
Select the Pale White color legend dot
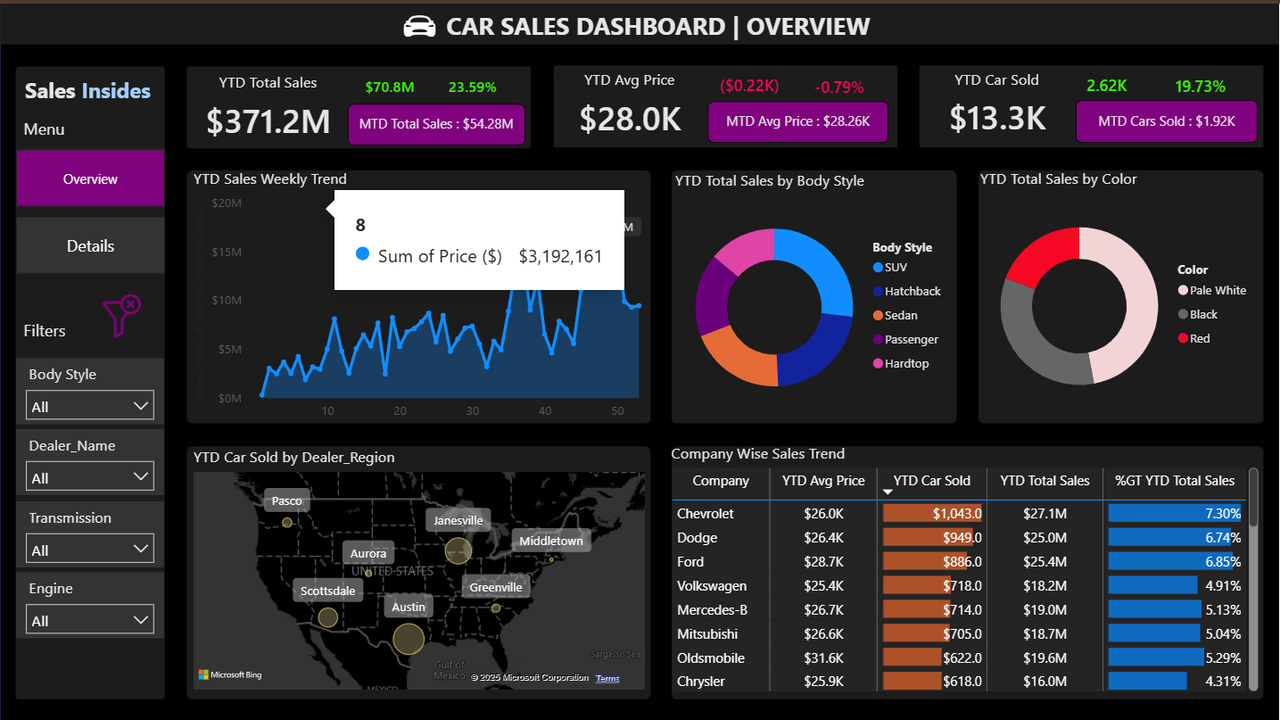1183,290
